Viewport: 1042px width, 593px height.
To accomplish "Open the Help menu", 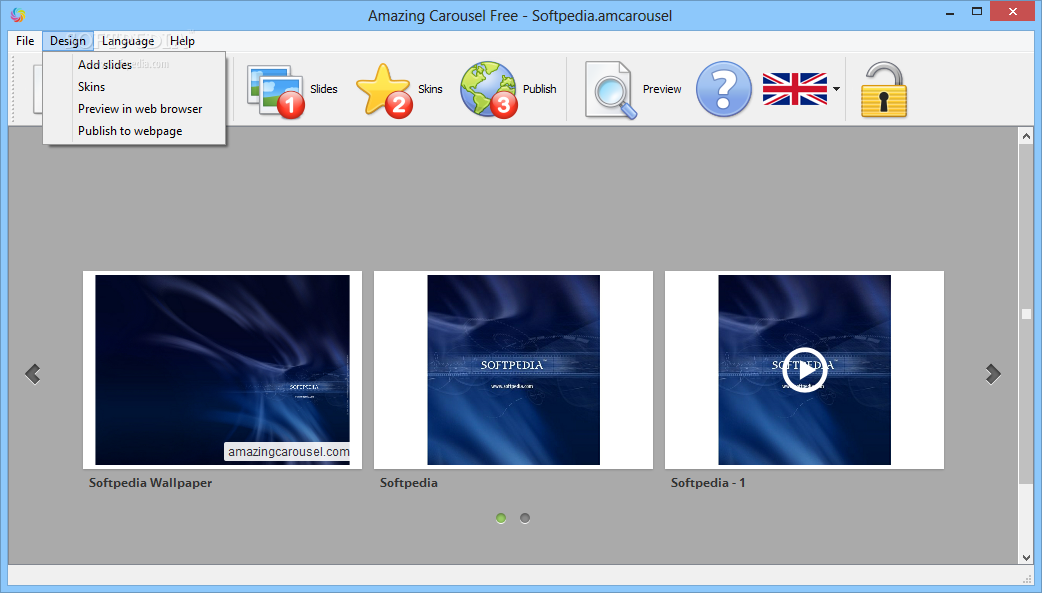I will (182, 41).
